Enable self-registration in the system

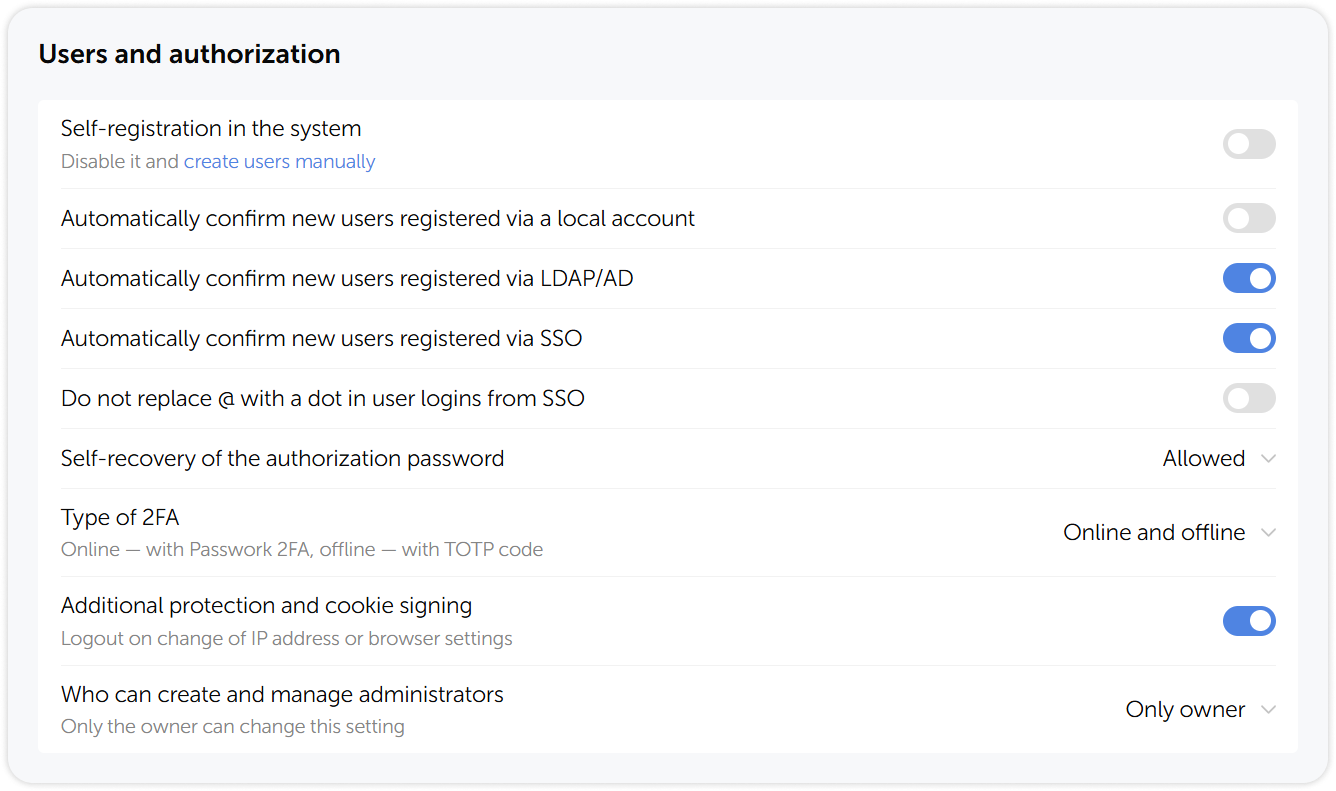coord(1249,144)
